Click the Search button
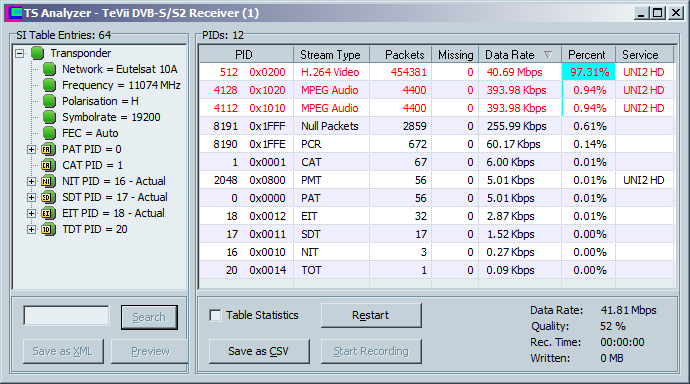 click(149, 317)
